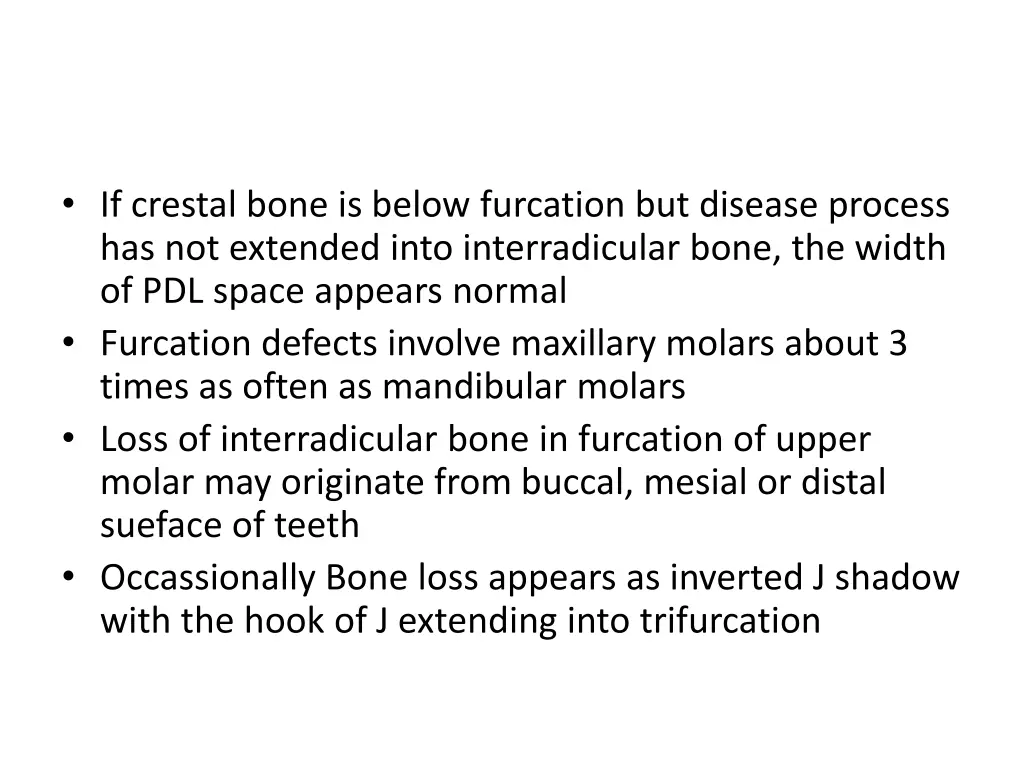This screenshot has width=1024, height=768.
Task: Click the bullet before 'Furcation defects'
Action: tap(67, 344)
